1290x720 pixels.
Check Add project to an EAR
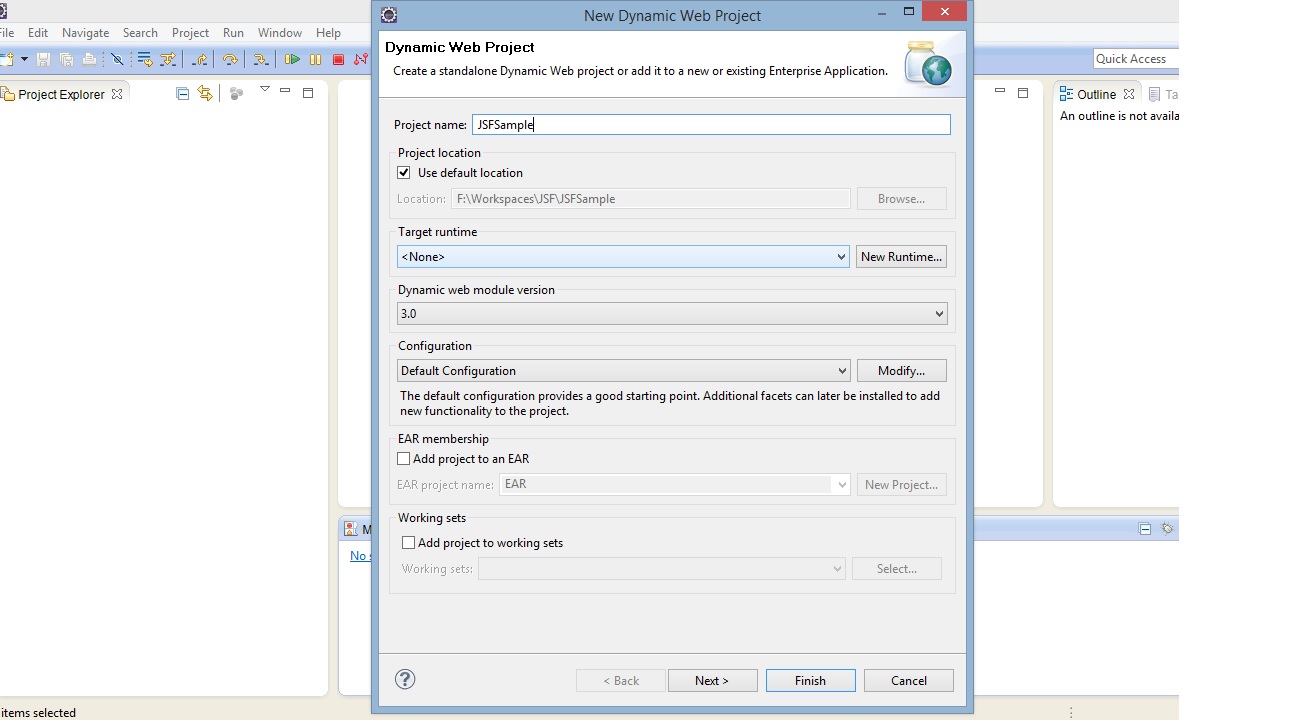(404, 459)
